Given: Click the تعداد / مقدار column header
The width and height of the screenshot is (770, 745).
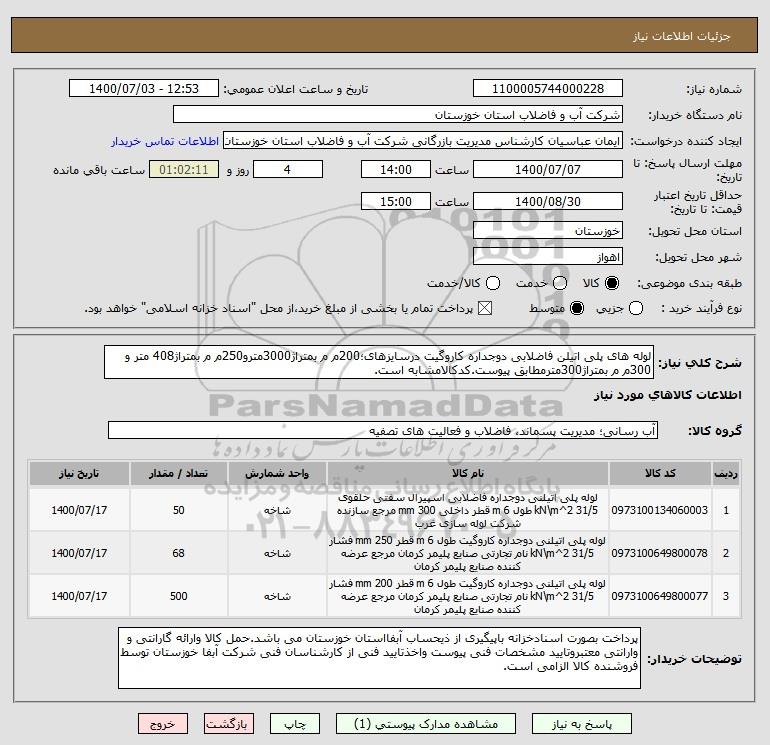Looking at the screenshot, I should (x=178, y=473).
